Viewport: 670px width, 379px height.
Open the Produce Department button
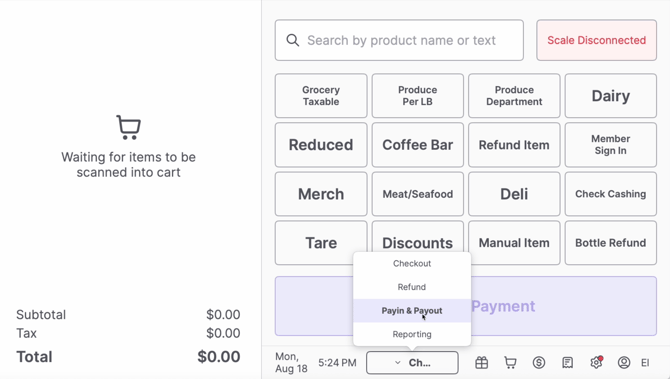[514, 96]
